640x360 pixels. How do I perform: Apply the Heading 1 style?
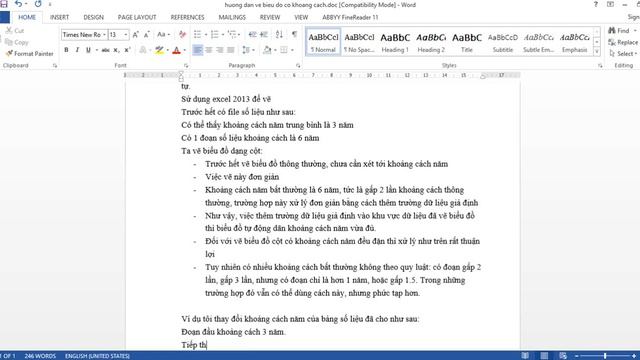(395, 42)
